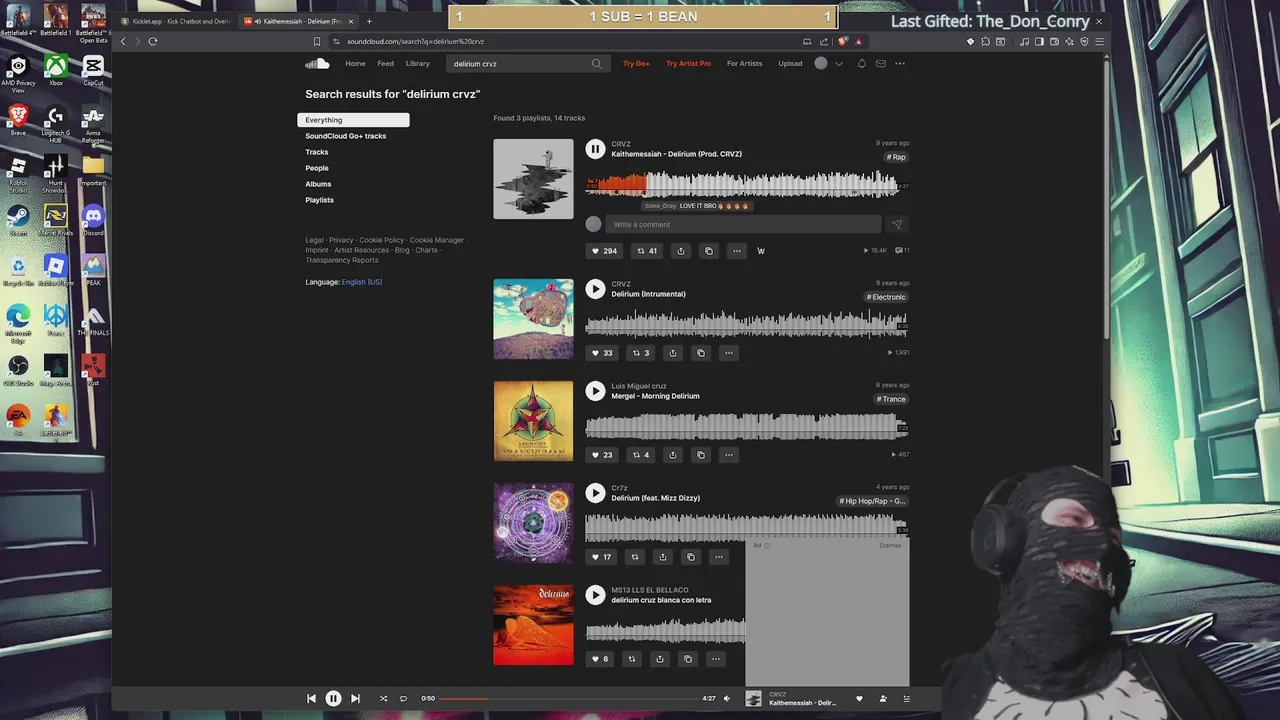Open more menu for Delirium (feat. Mizz Dizzy)

718,557
